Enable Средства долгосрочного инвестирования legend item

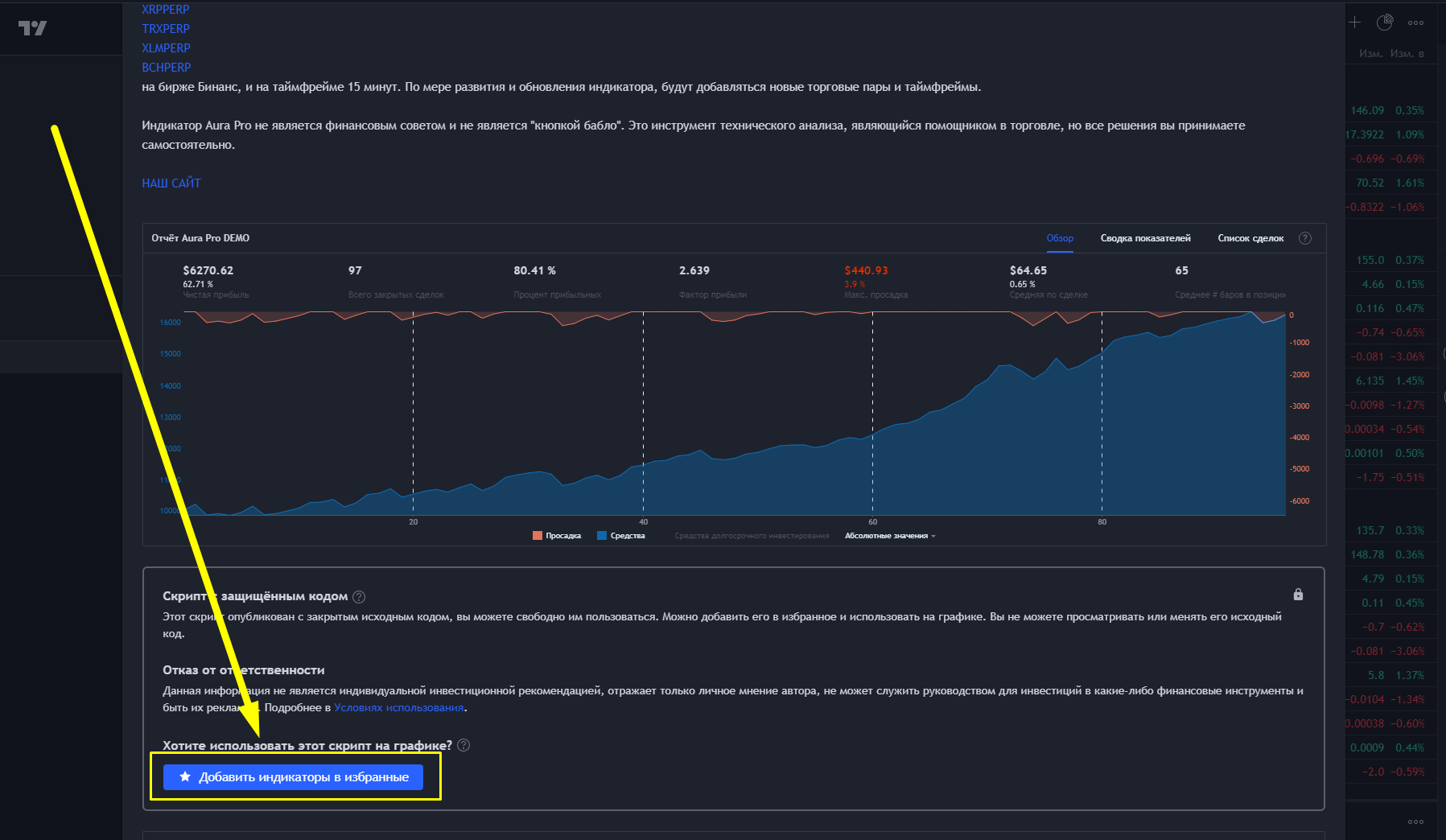752,536
